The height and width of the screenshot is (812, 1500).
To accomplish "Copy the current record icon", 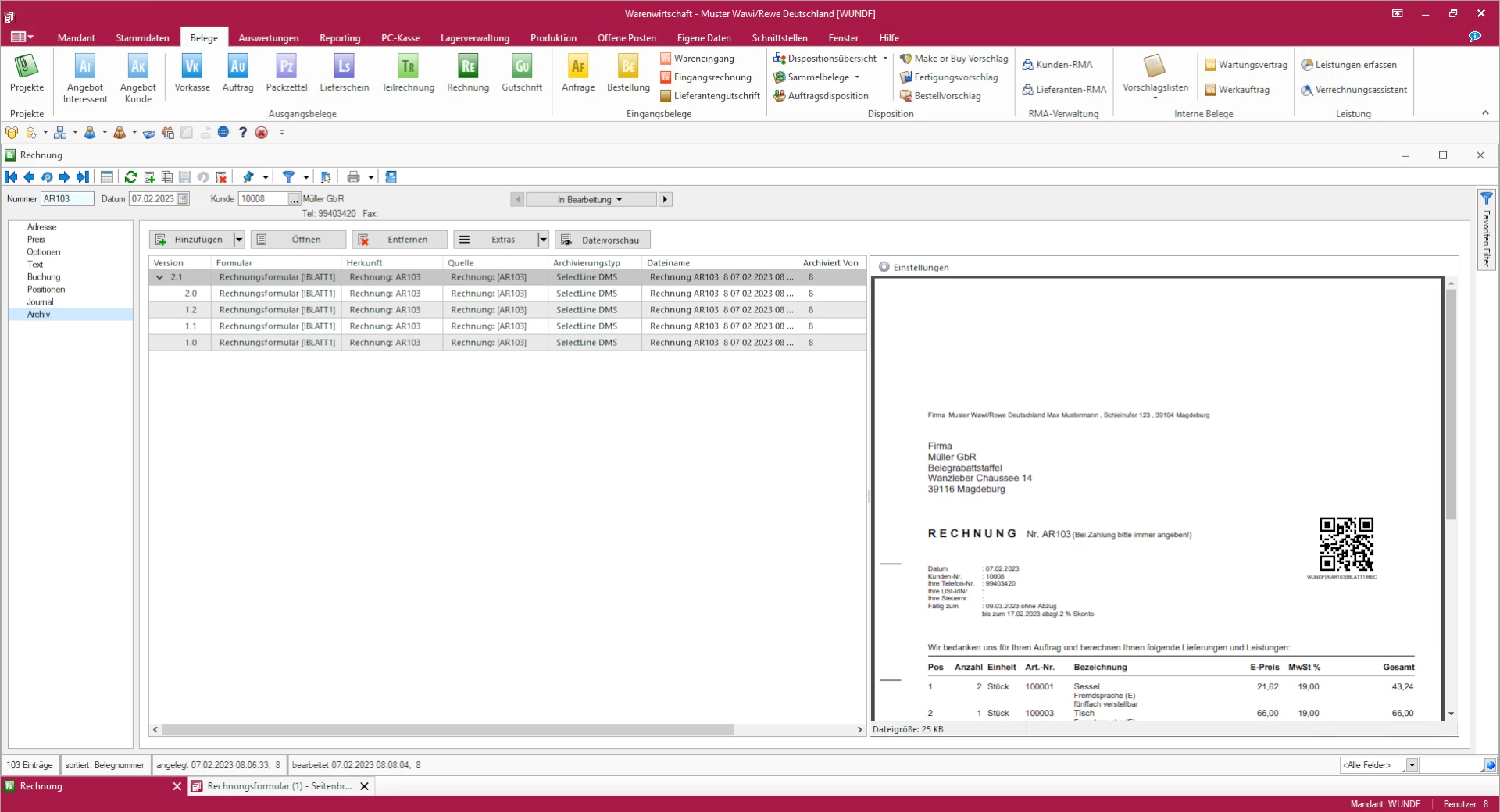I will pyautogui.click(x=166, y=177).
